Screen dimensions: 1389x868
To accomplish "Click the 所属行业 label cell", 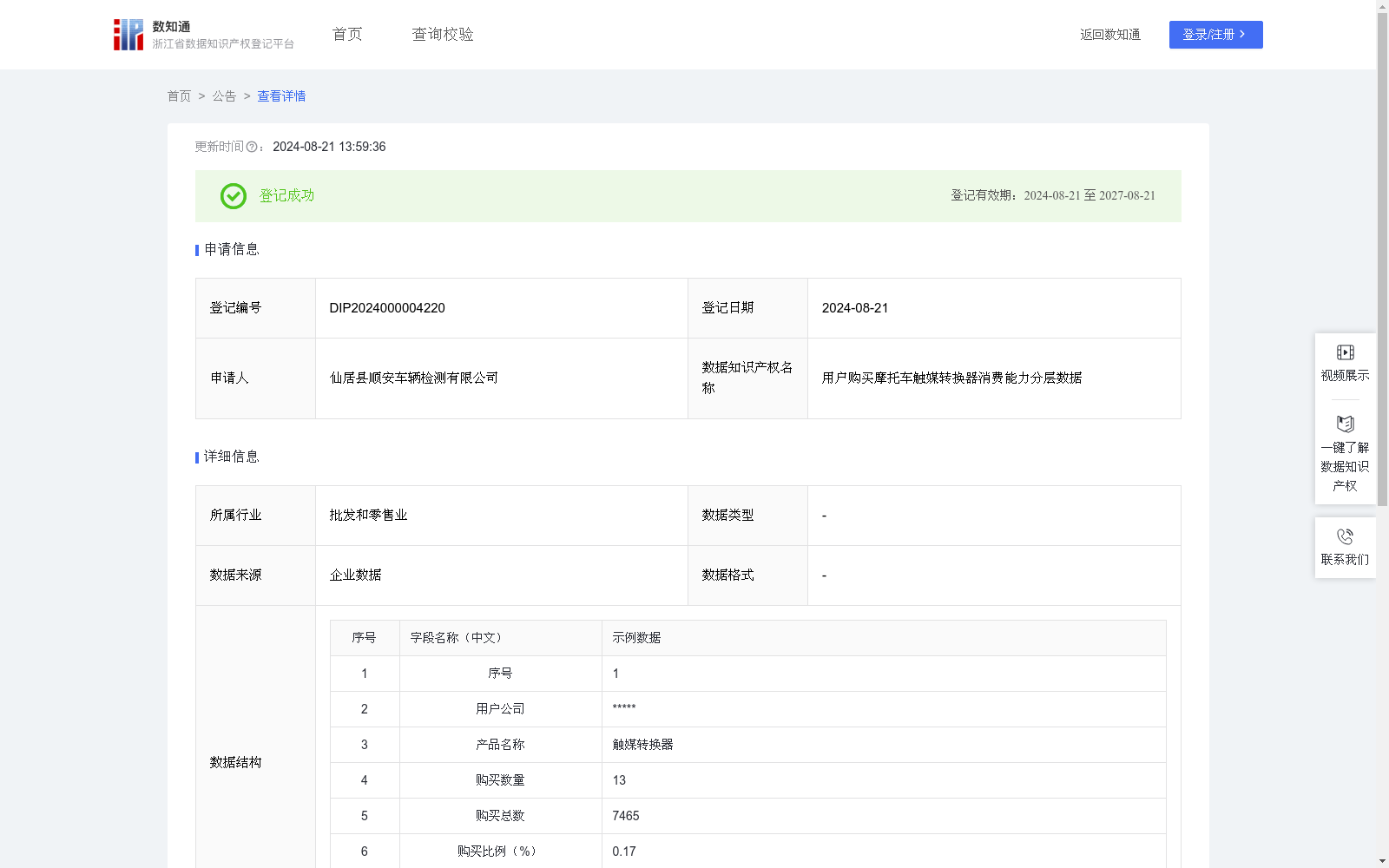I will (255, 516).
